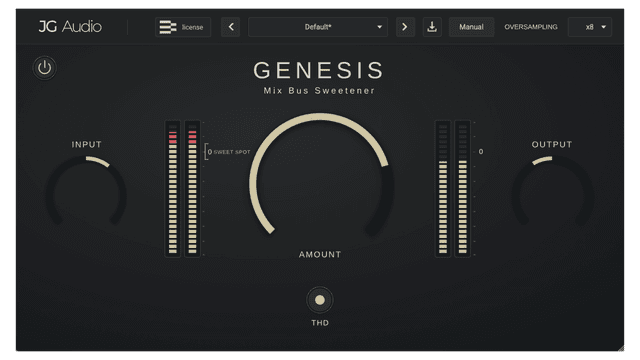This screenshot has width=640, height=360.
Task: Save preset with the download icon
Action: tap(432, 27)
